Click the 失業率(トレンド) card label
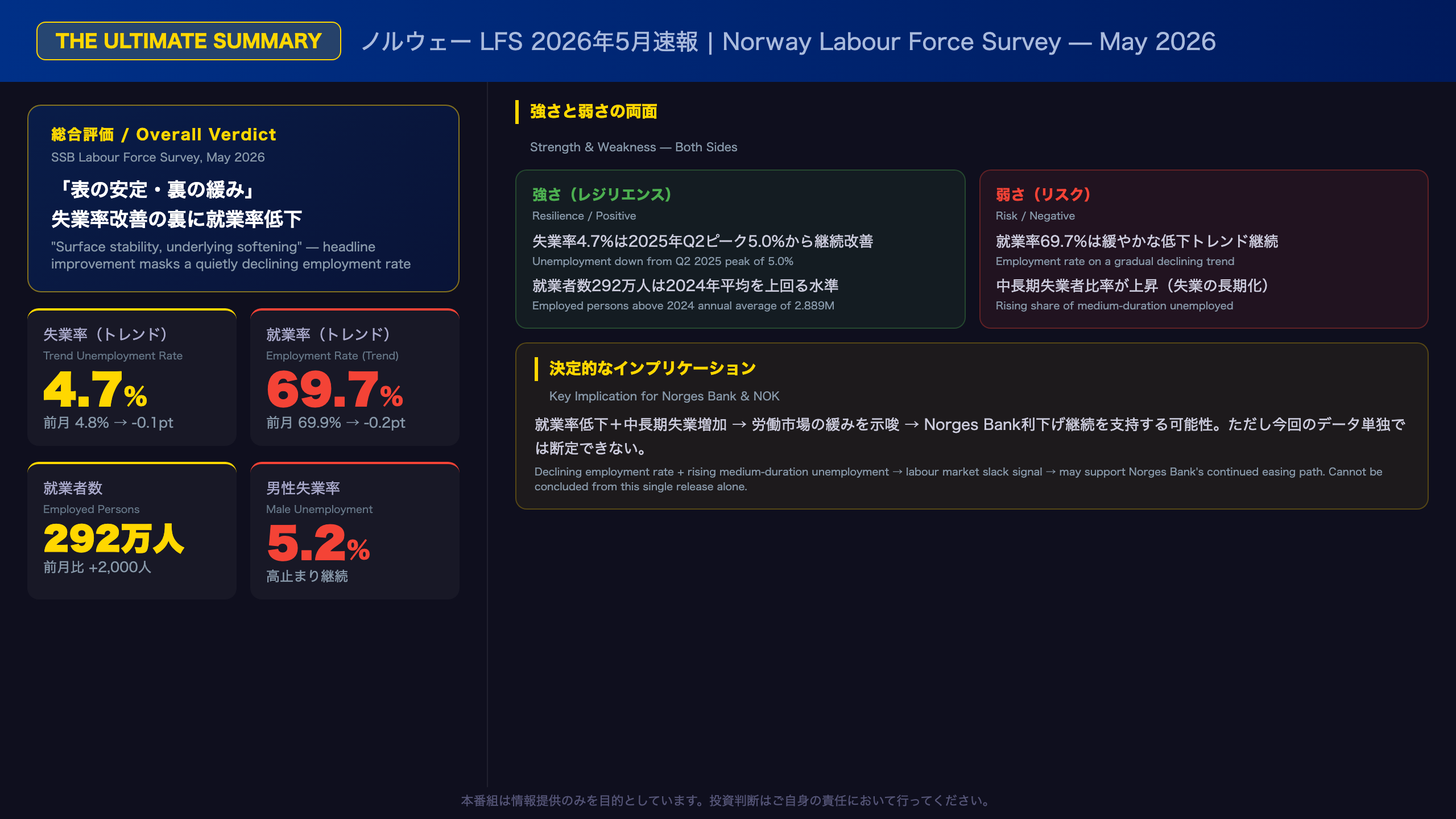The width and height of the screenshot is (1456, 819). pos(105,334)
